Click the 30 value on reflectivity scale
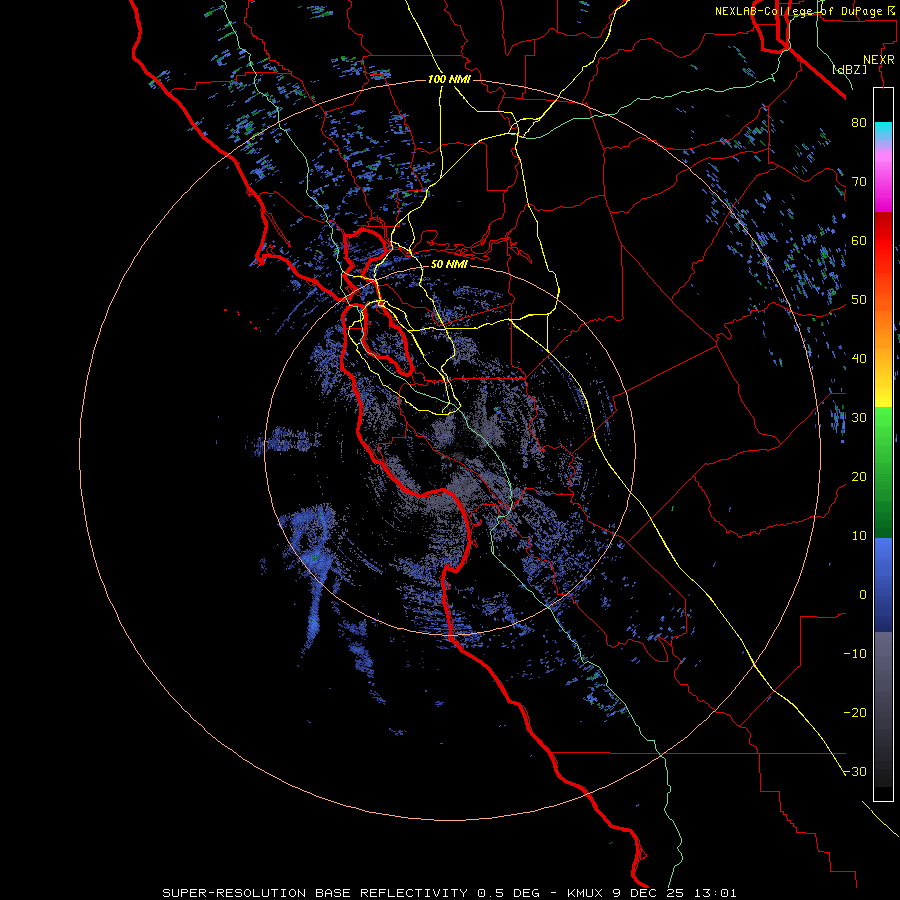900x900 pixels. tap(859, 417)
